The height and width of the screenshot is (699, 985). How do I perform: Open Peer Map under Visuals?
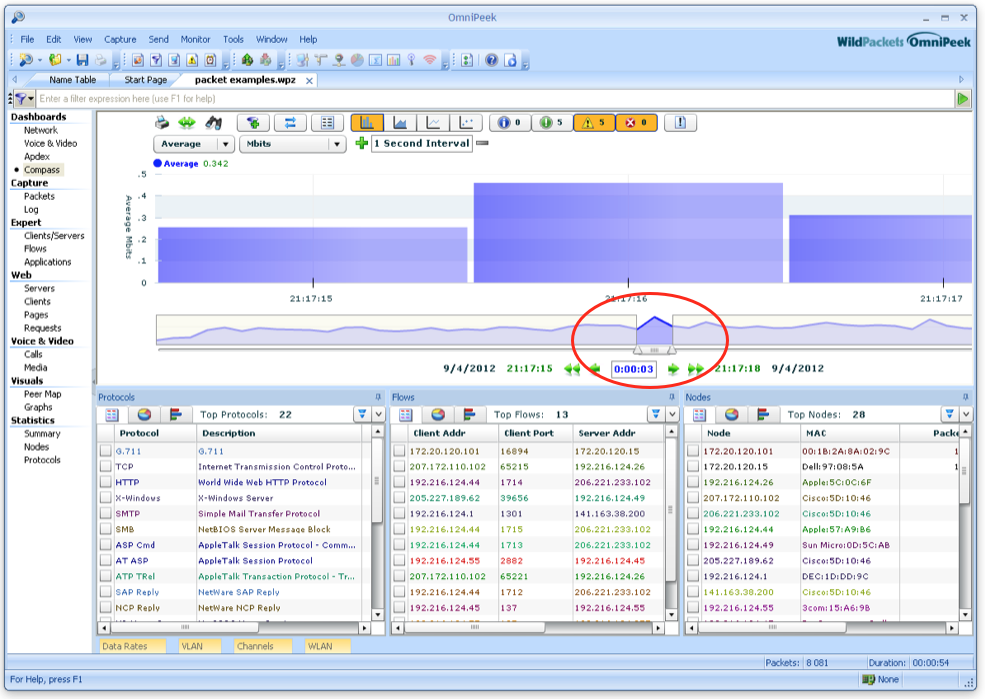click(42, 394)
